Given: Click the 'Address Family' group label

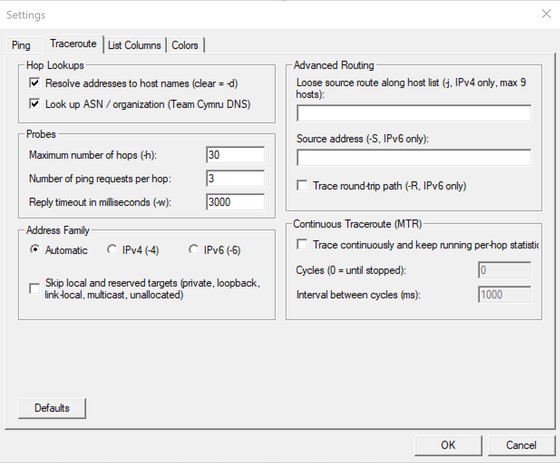Looking at the screenshot, I should 58,230.
